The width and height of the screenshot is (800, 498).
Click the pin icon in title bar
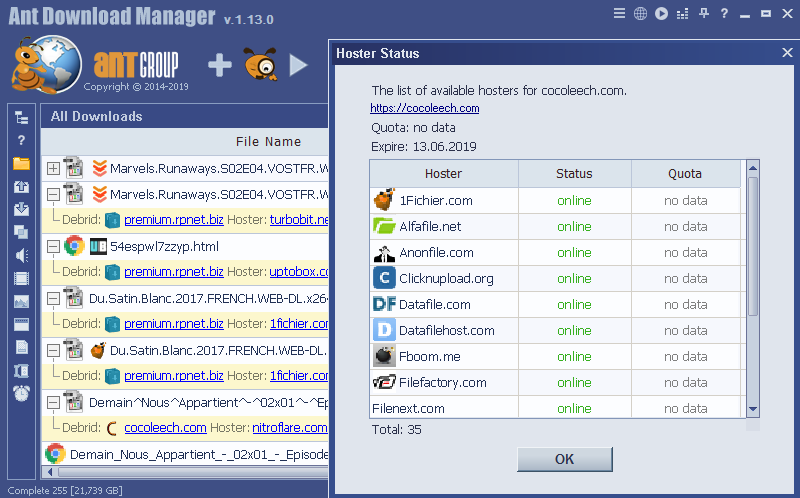pos(704,14)
